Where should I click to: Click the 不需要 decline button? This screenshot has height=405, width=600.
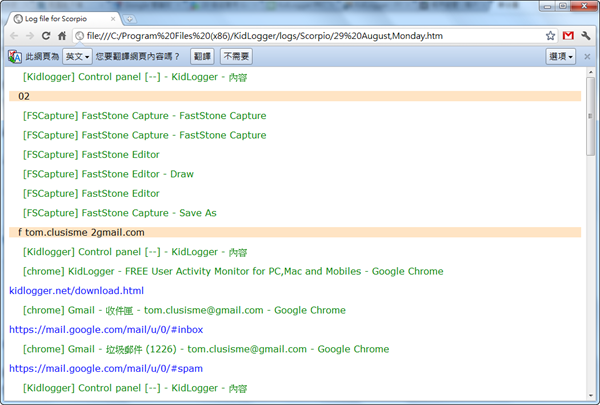coord(236,57)
